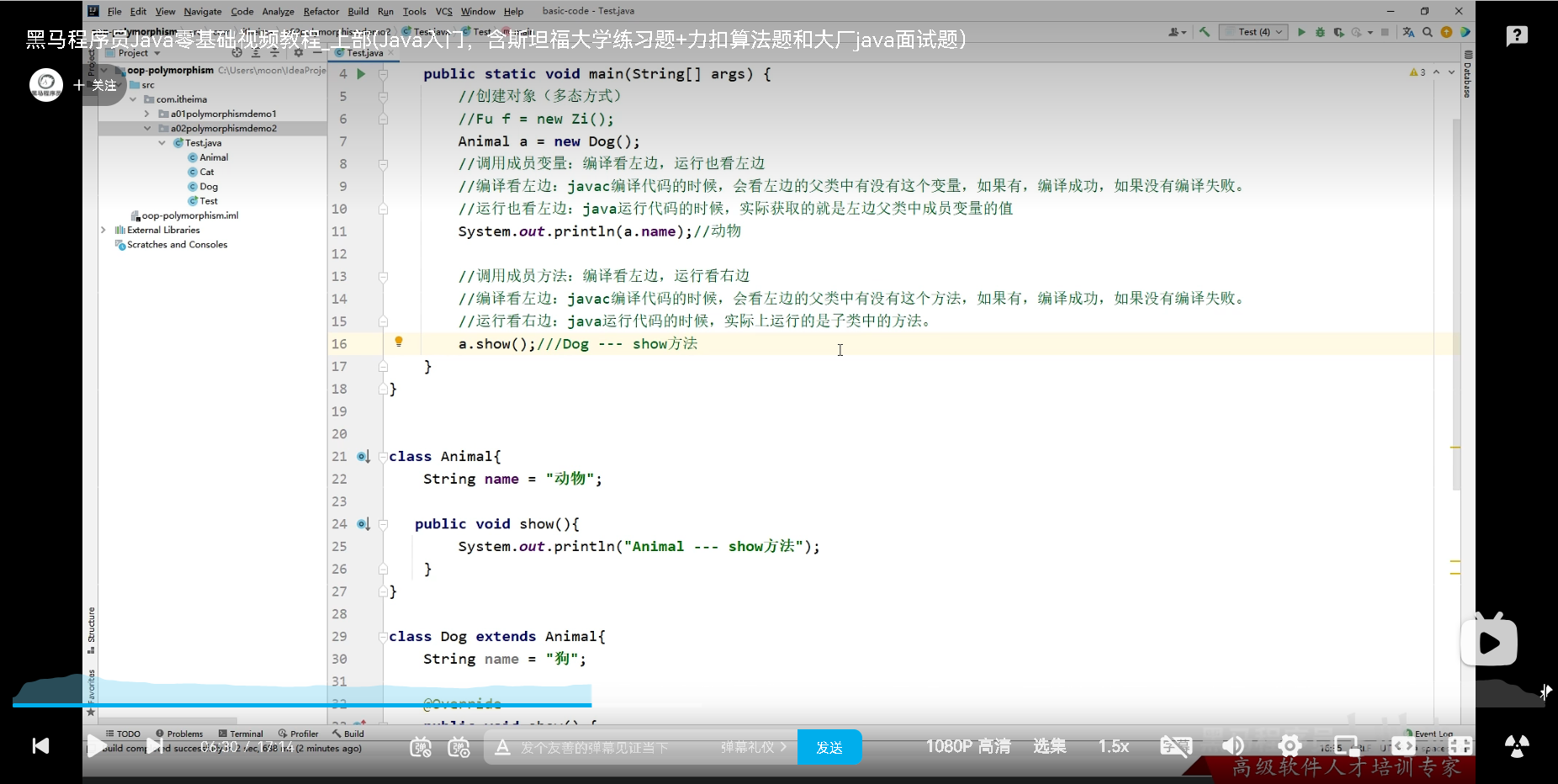Build project with hammer icon
The width and height of the screenshot is (1558, 784).
pos(1205,32)
